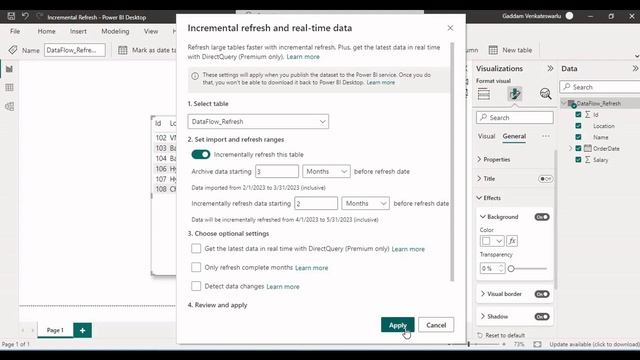The height and width of the screenshot is (360, 640).
Task: Click the Apply button
Action: 398,325
